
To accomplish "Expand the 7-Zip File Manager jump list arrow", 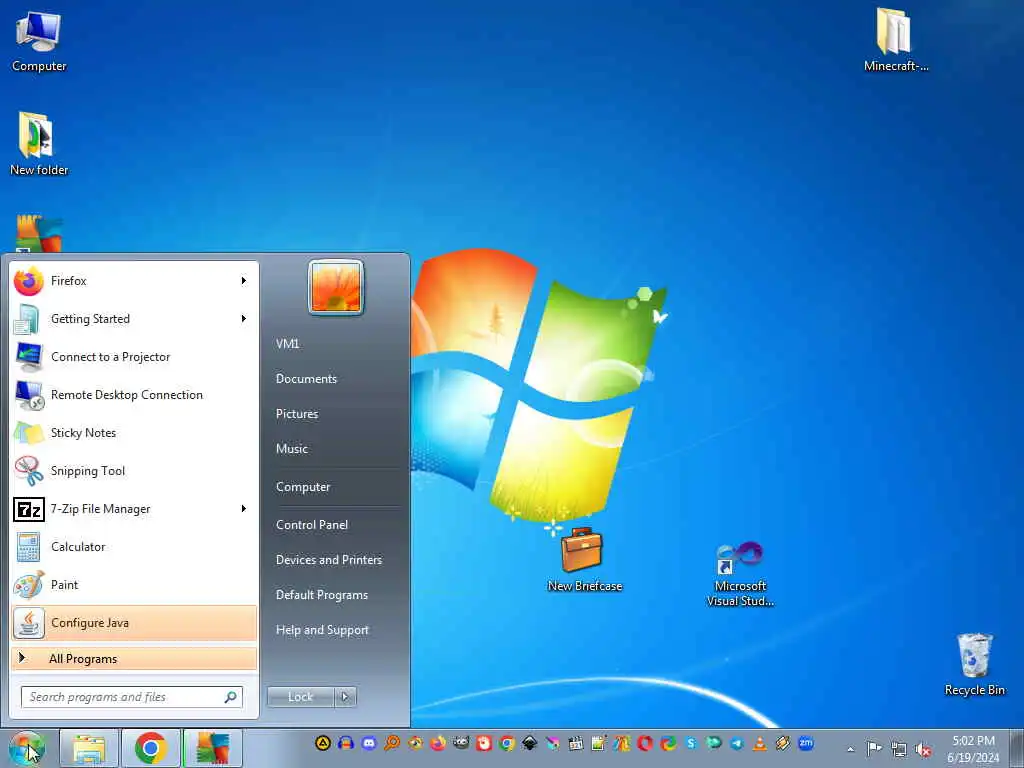I will 244,509.
